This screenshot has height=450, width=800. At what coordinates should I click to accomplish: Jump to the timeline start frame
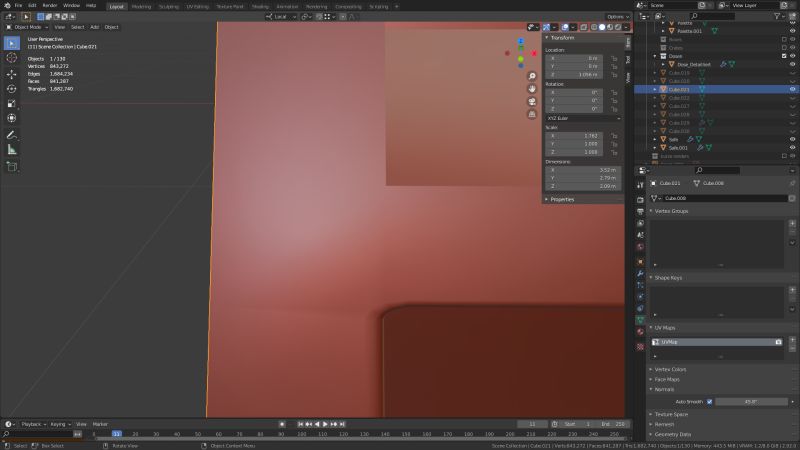[x=300, y=424]
